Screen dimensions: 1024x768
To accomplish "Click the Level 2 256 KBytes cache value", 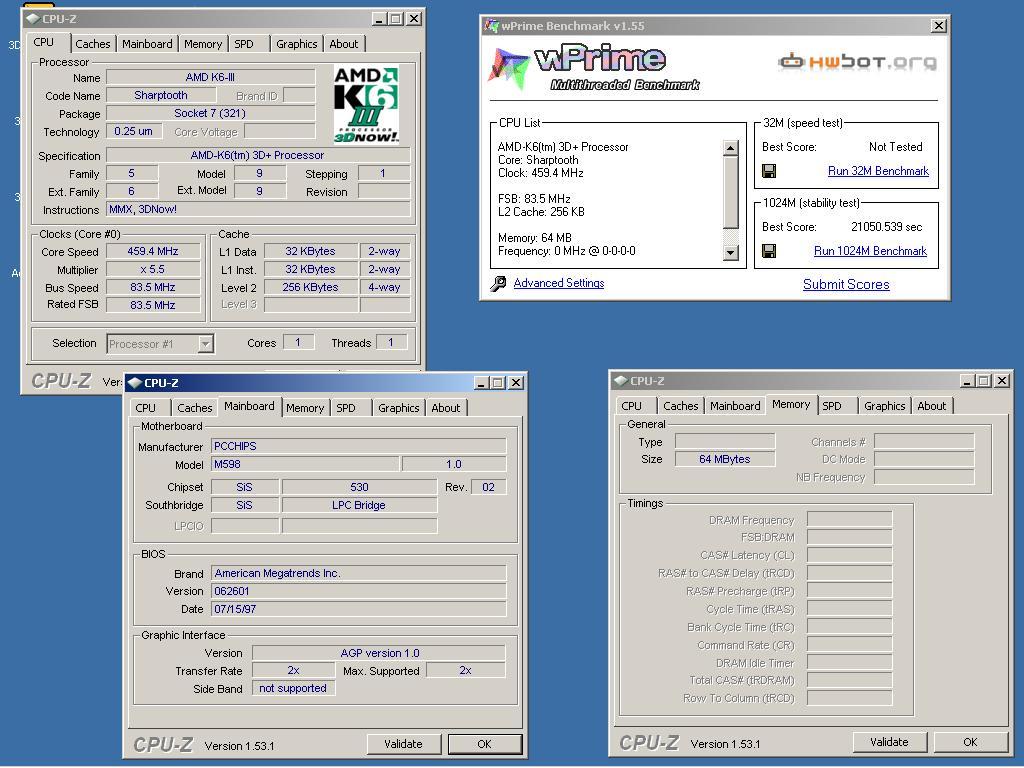I will 311,287.
